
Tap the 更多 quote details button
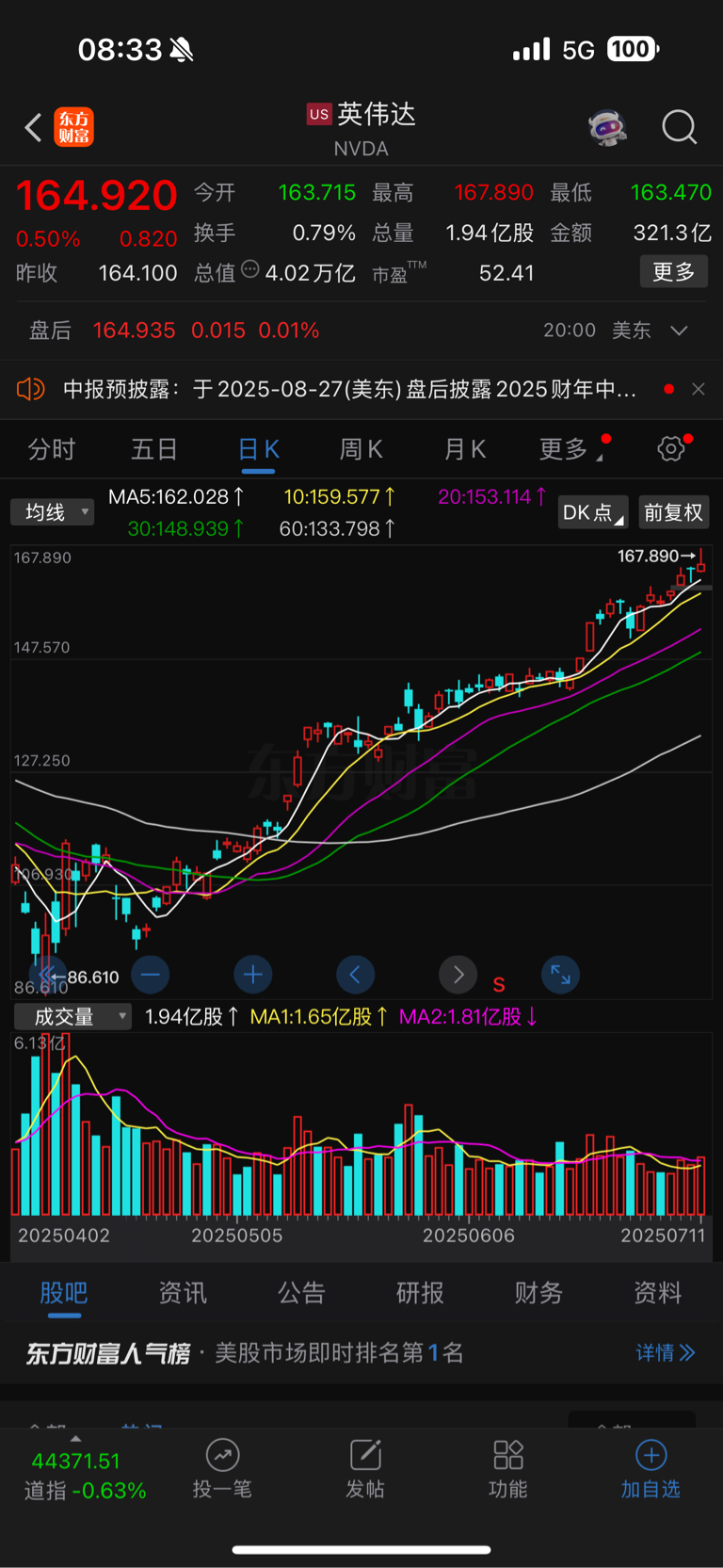(673, 272)
